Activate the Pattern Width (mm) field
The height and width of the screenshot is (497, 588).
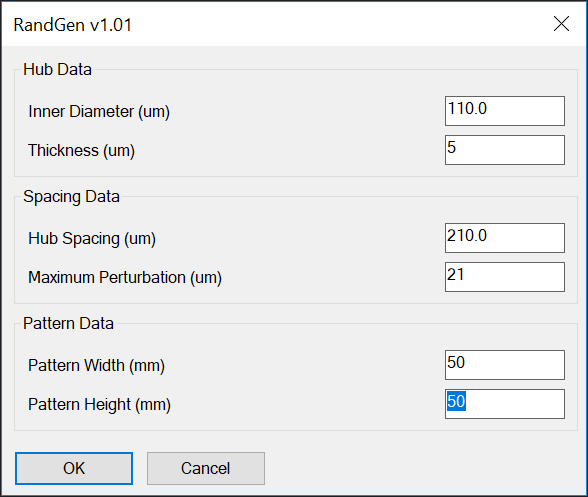(x=505, y=365)
